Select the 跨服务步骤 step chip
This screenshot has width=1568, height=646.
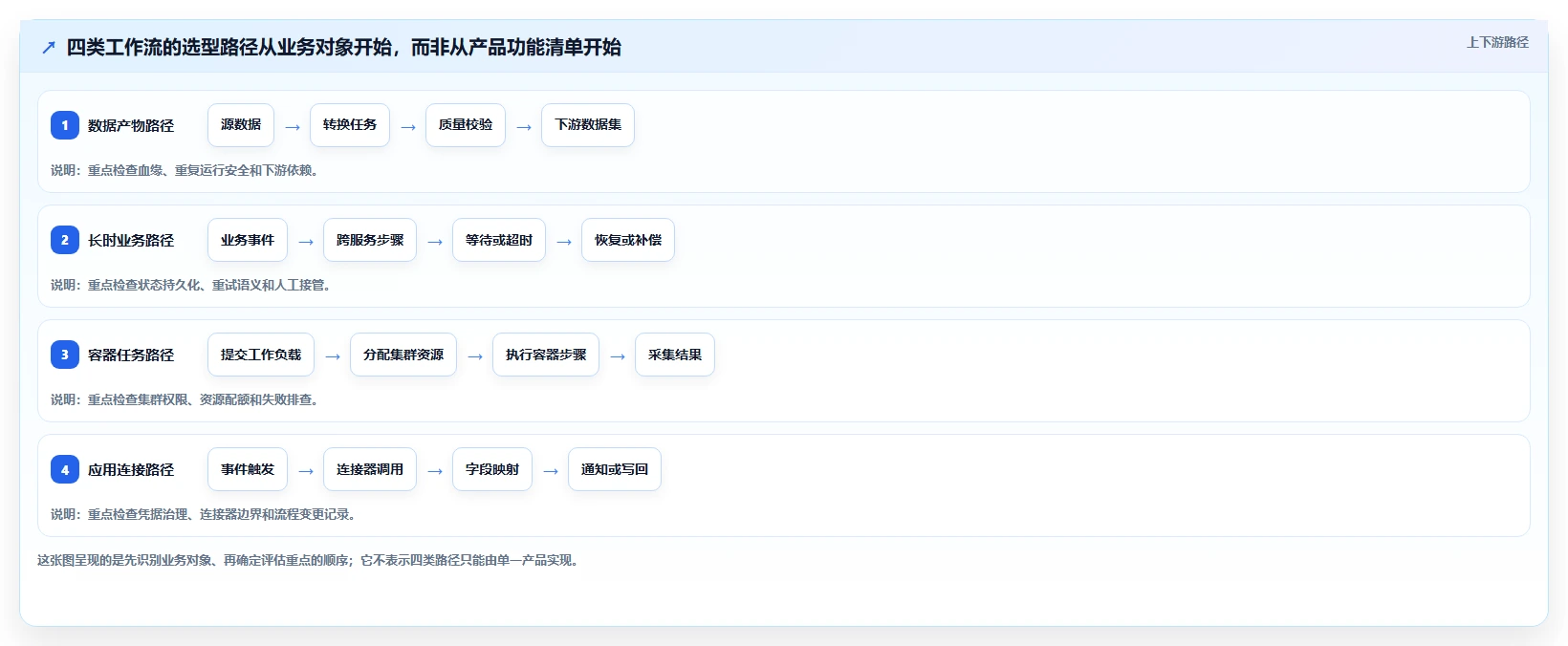click(x=370, y=240)
